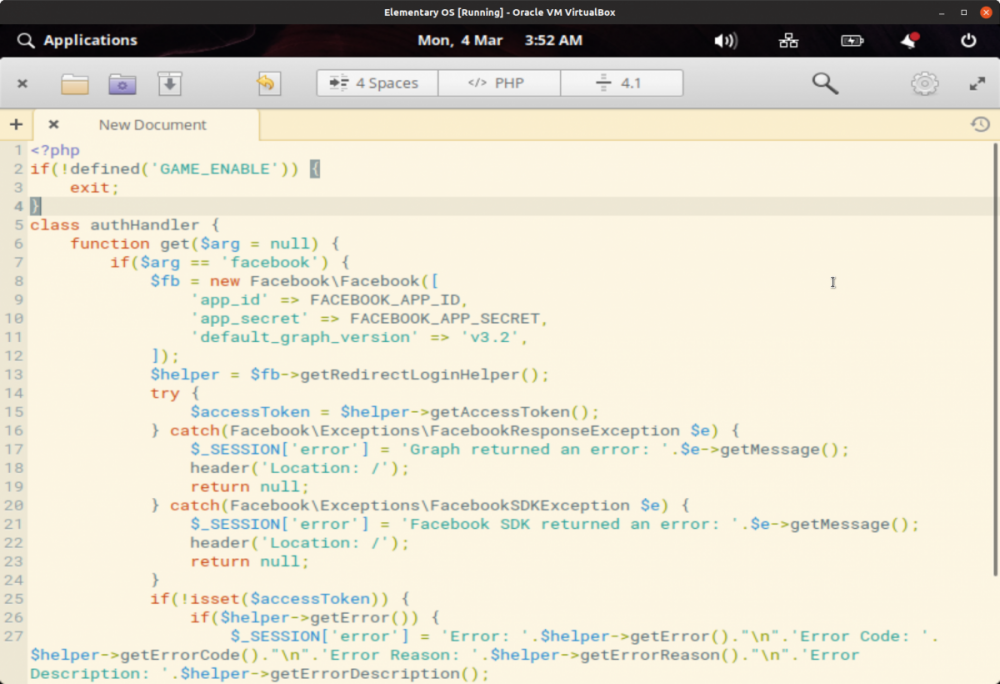The image size is (1000, 684).
Task: Open the 4 Spaces indentation dropdown
Action: (x=377, y=83)
